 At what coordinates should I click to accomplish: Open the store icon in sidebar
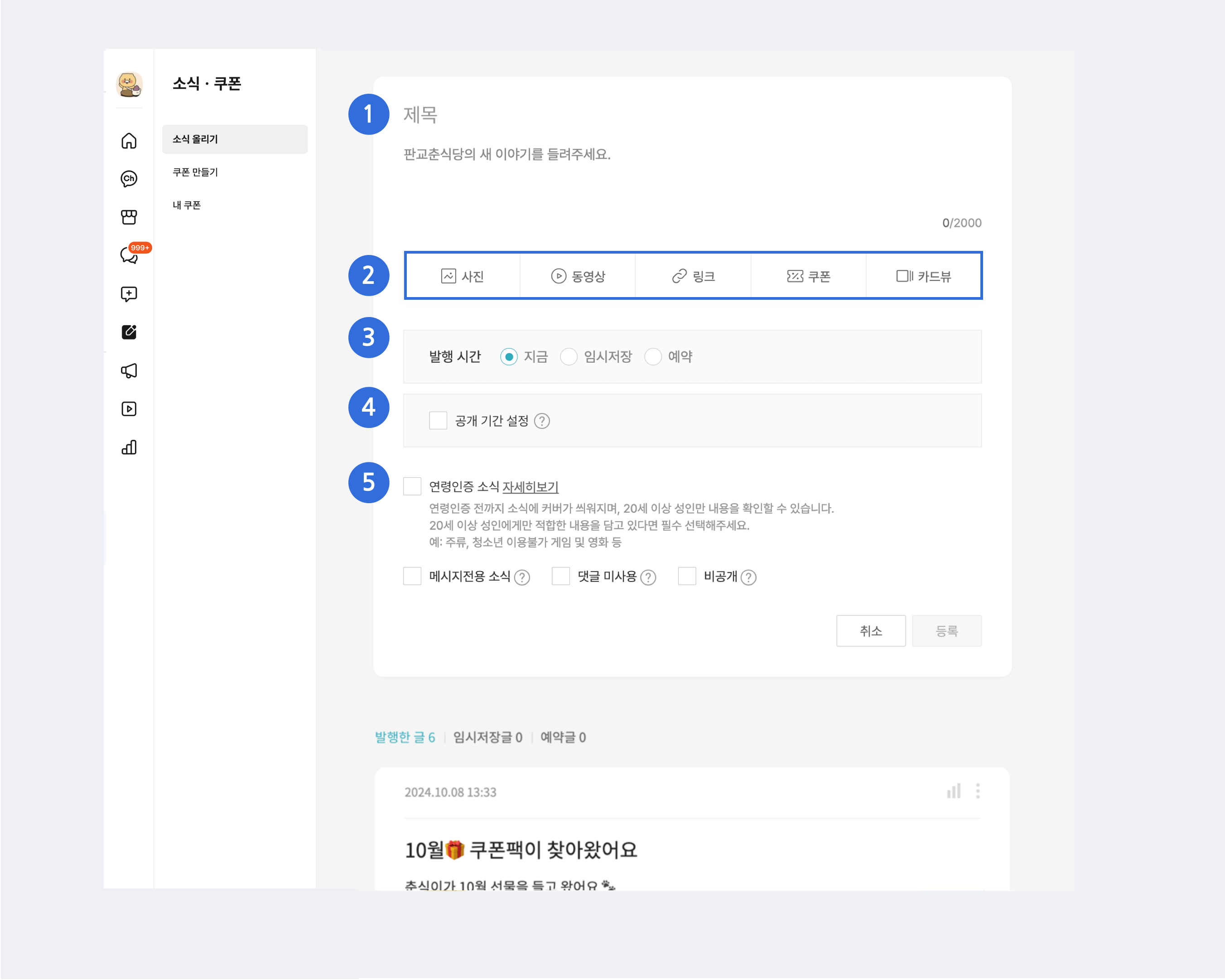(129, 217)
